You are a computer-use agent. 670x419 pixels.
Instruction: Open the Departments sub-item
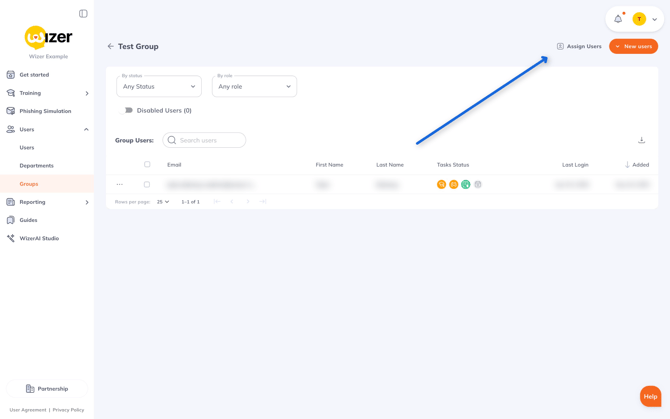(37, 166)
